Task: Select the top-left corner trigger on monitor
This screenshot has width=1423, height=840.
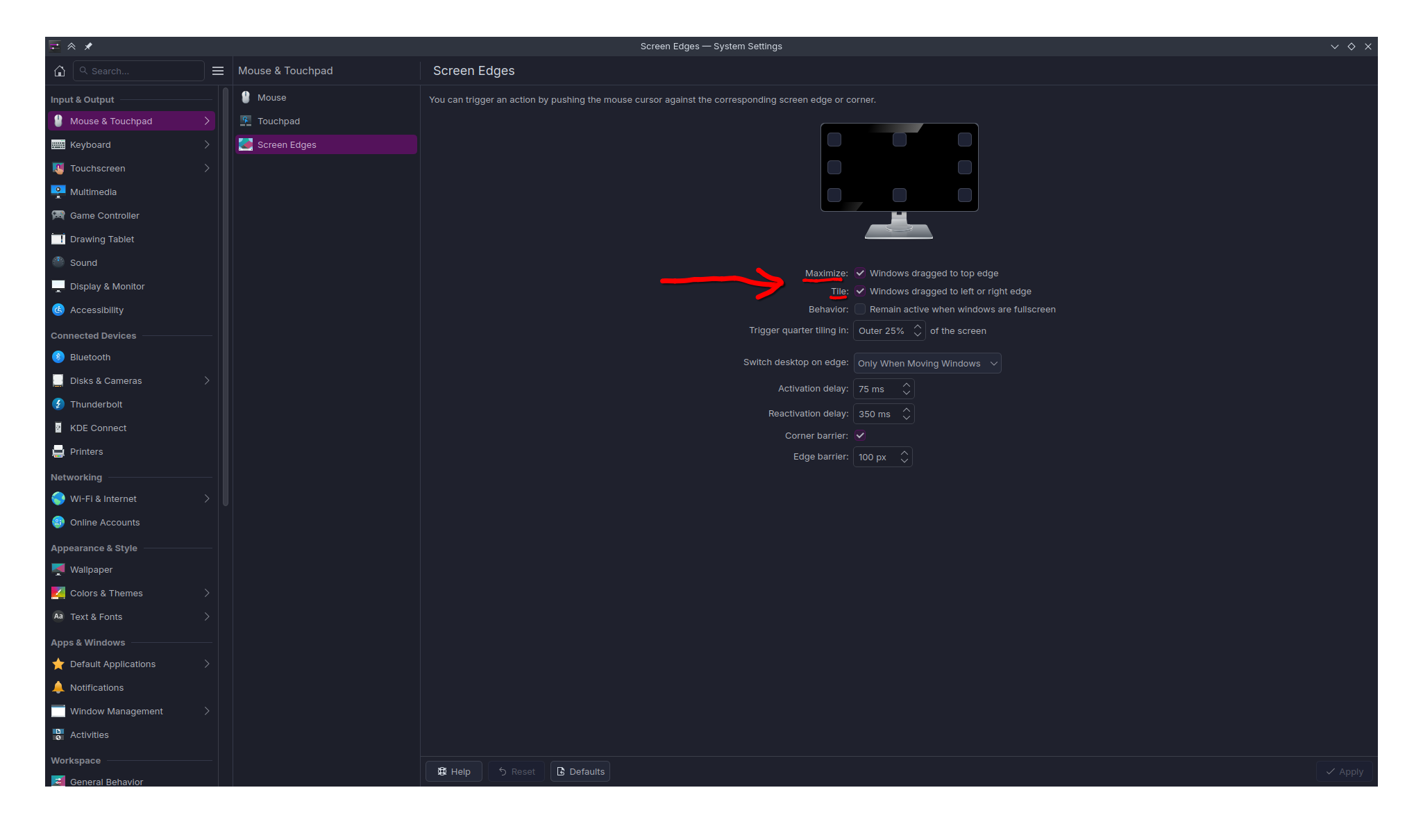Action: [834, 140]
